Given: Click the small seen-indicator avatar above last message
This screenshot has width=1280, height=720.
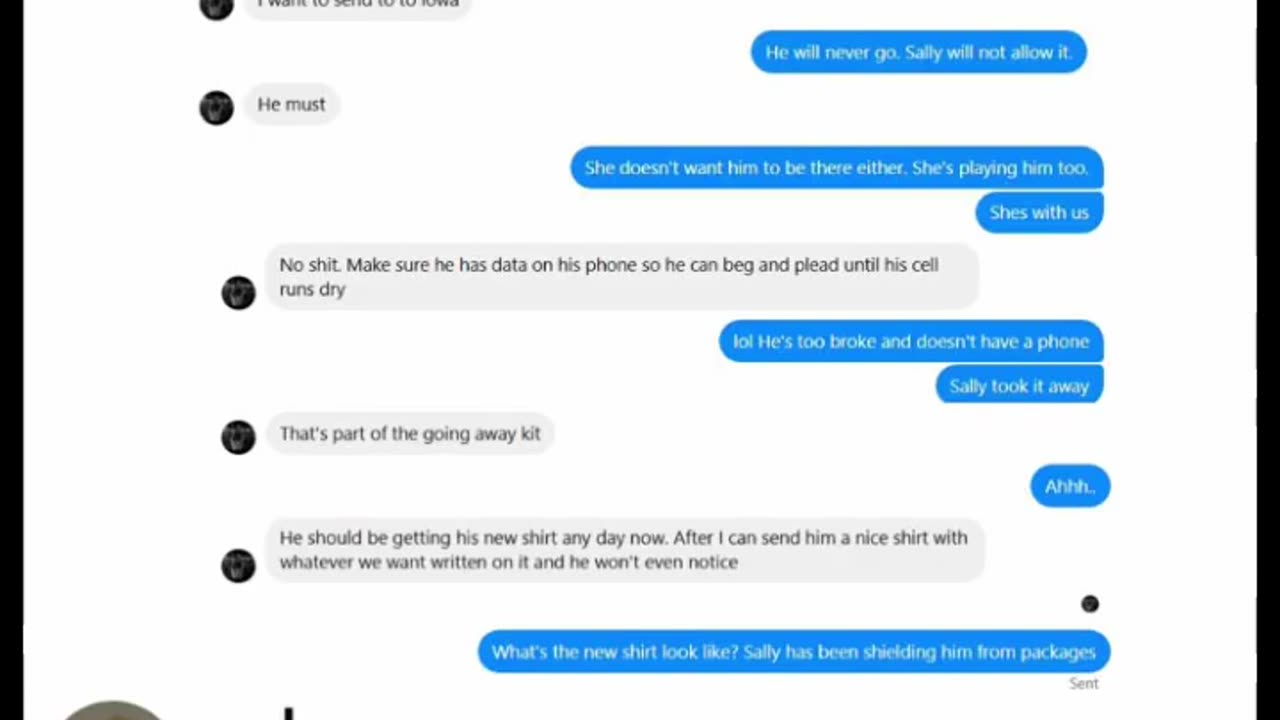Looking at the screenshot, I should pyautogui.click(x=1090, y=604).
